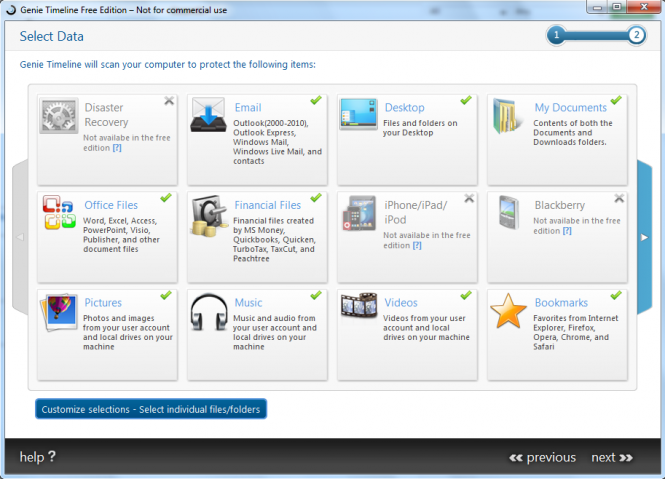
Task: Open the Blackberry [?] help link
Action: tap(567, 231)
